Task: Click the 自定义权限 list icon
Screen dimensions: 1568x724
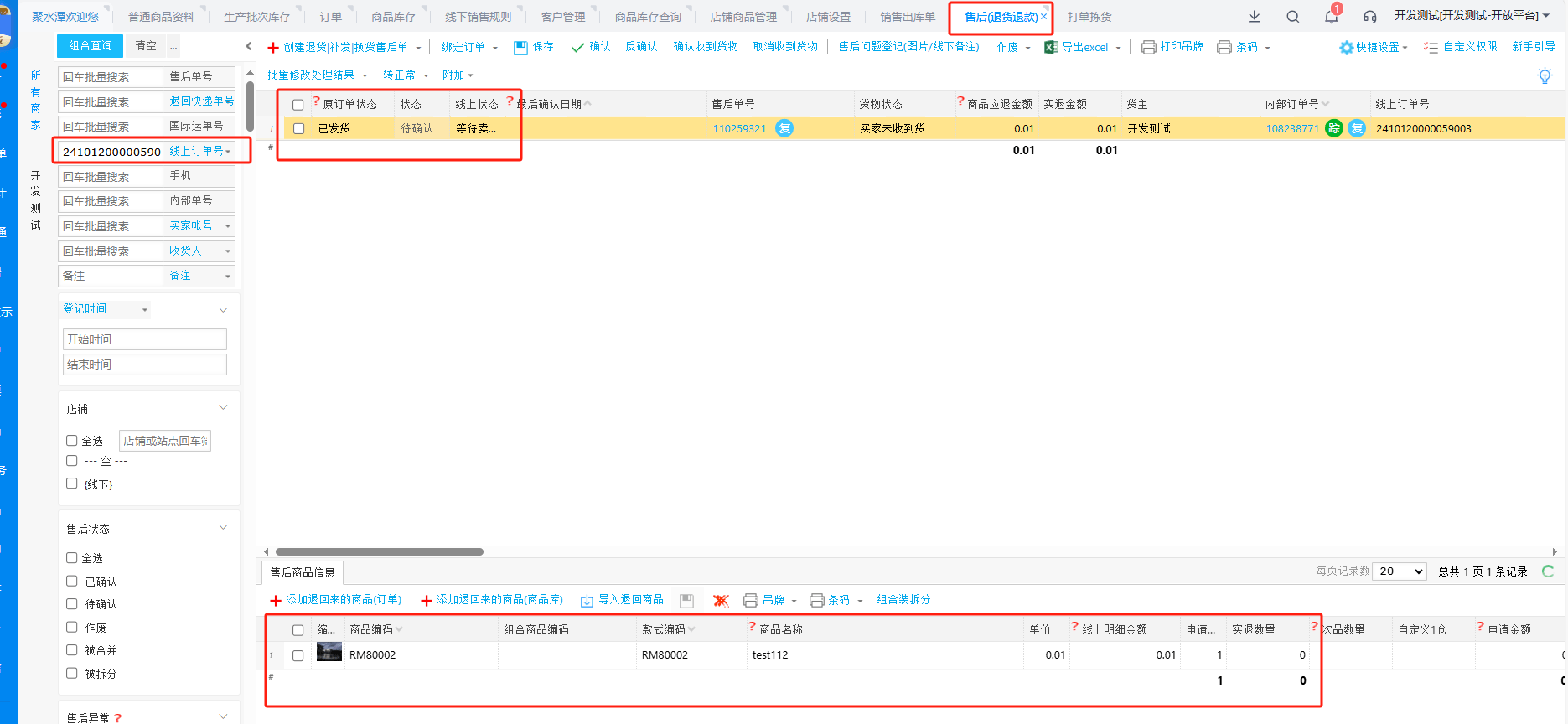Action: (1431, 47)
